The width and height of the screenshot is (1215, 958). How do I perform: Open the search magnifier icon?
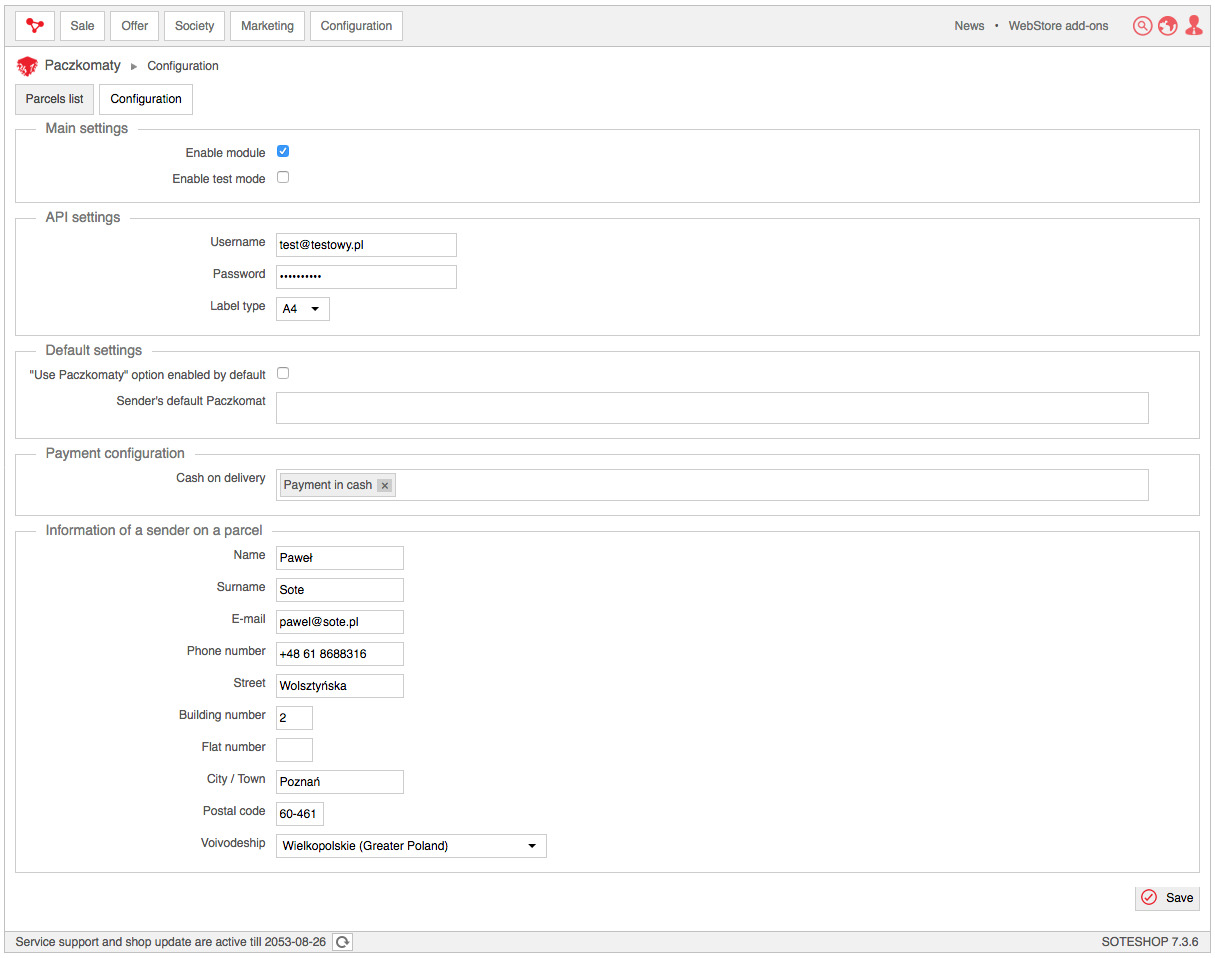click(x=1142, y=26)
